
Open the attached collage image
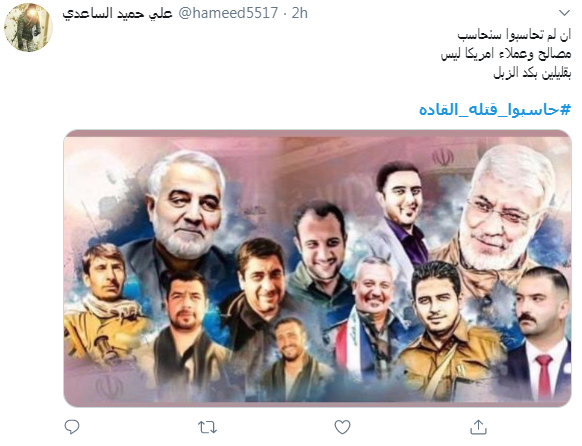[x=317, y=268]
